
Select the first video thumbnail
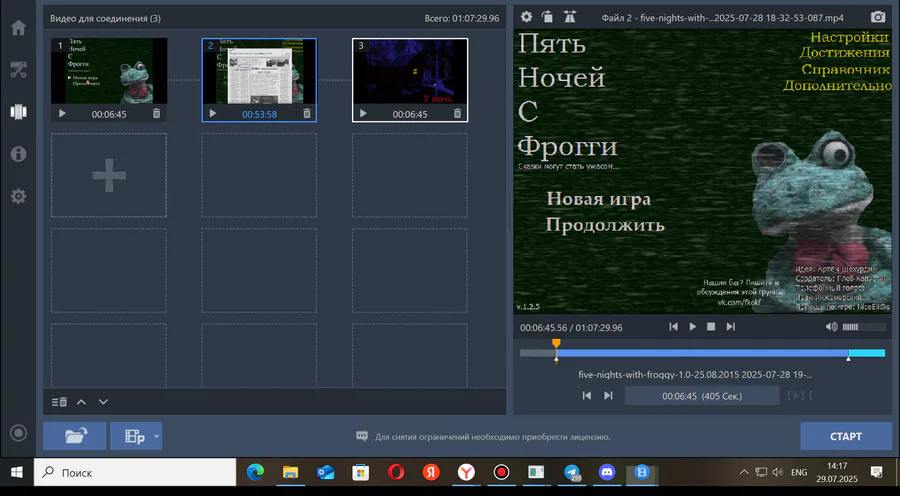click(109, 71)
